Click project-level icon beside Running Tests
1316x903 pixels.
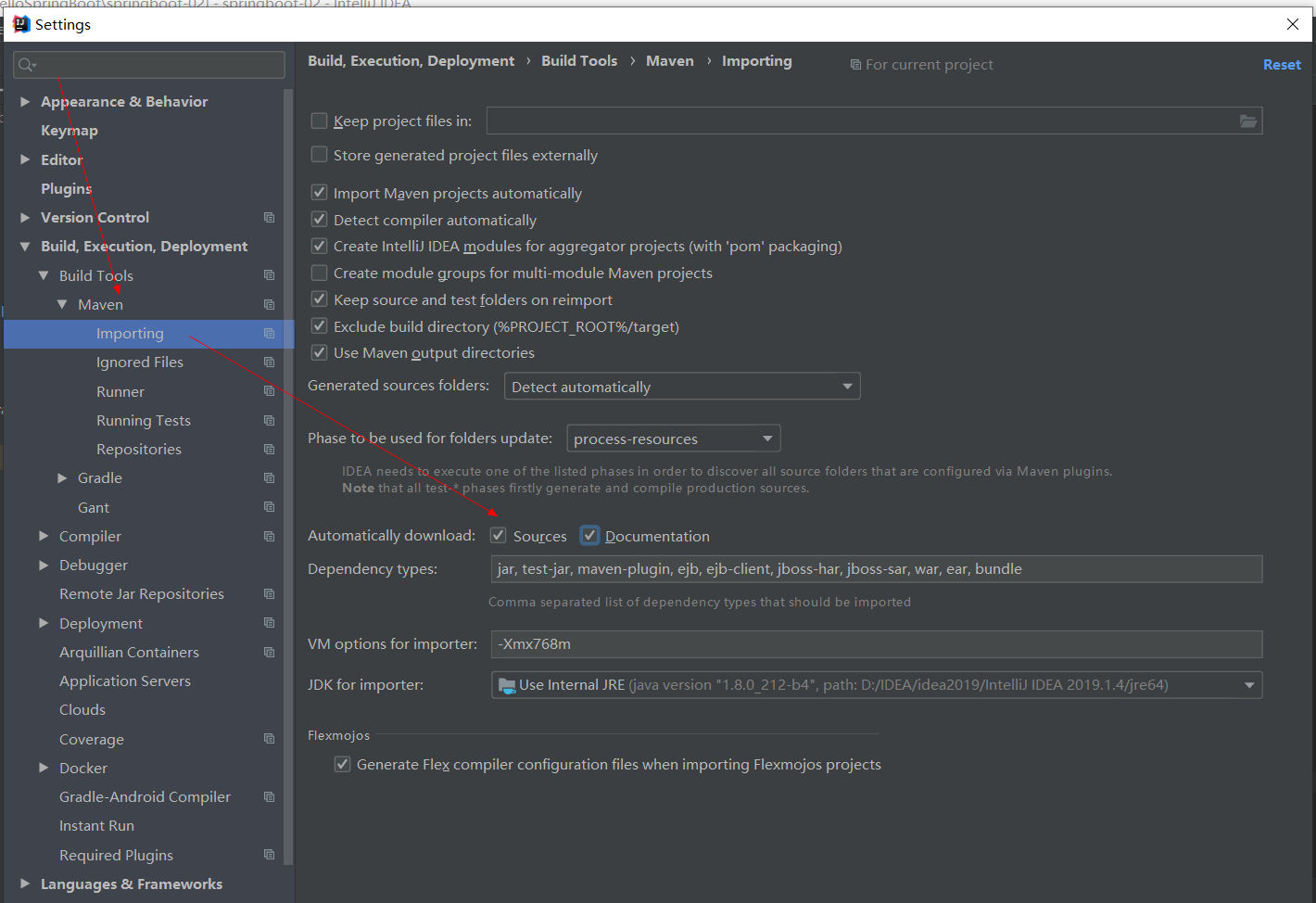[269, 420]
